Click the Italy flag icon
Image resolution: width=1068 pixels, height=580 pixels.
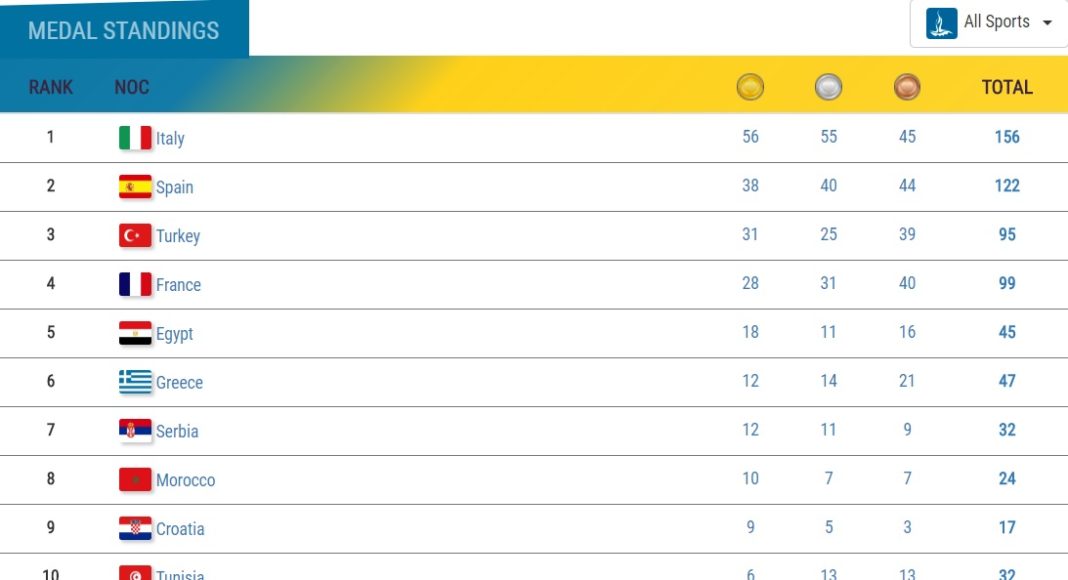[135, 138]
